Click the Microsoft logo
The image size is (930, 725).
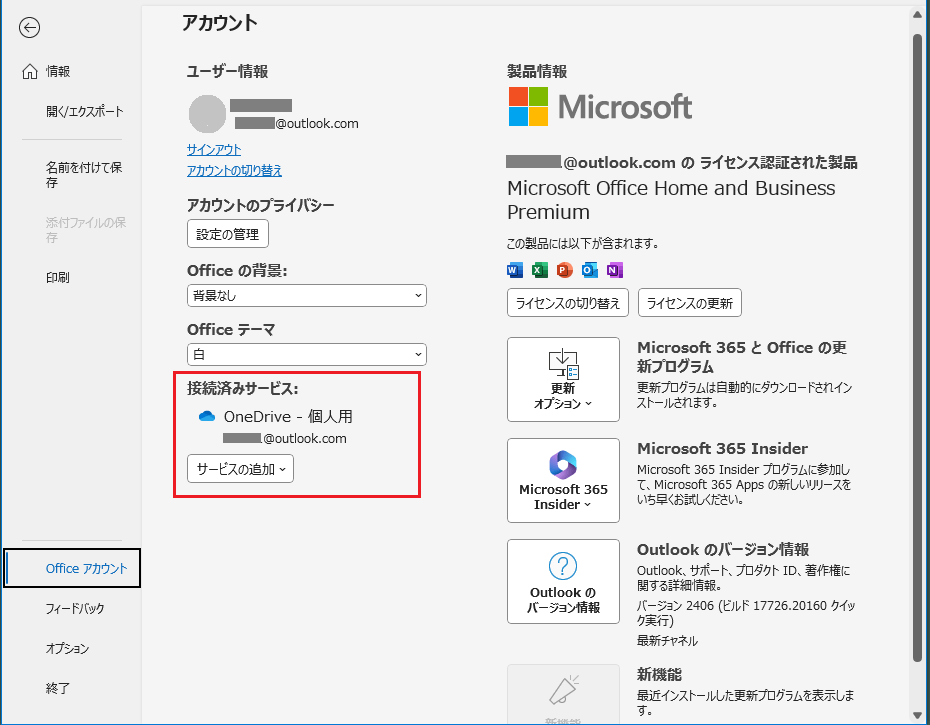coord(600,107)
